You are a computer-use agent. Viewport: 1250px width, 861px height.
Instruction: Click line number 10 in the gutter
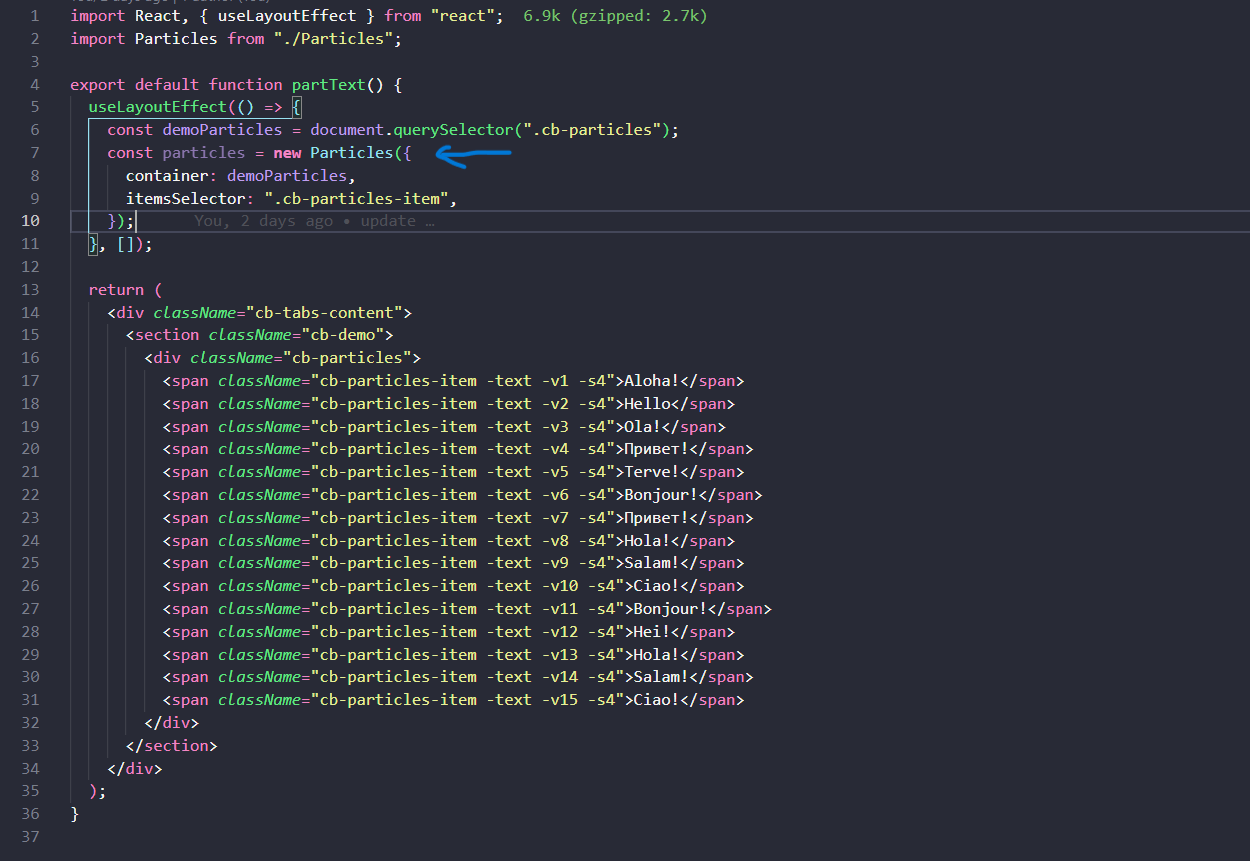tap(30, 221)
